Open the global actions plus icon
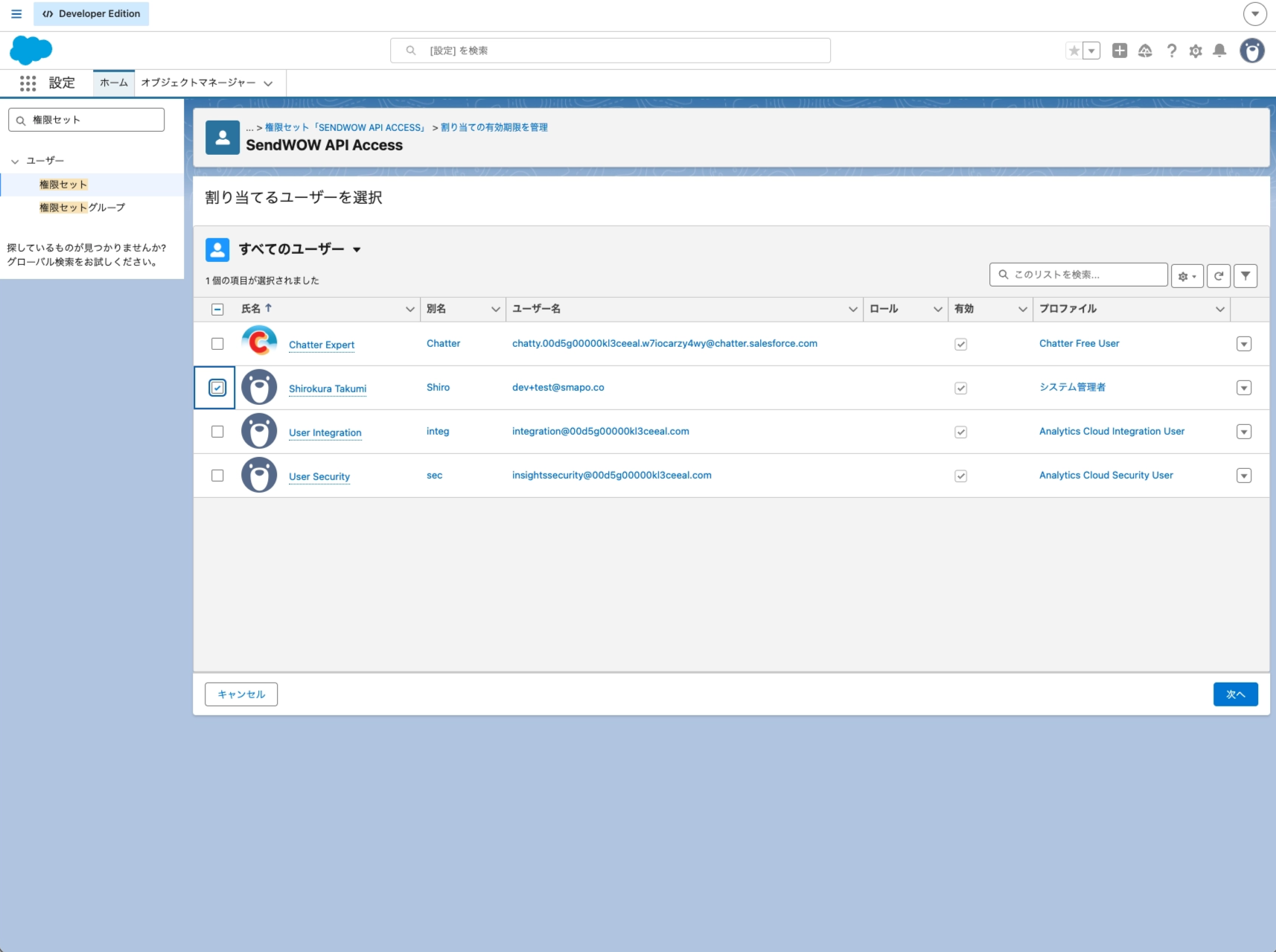The height and width of the screenshot is (952, 1276). pyautogui.click(x=1120, y=51)
